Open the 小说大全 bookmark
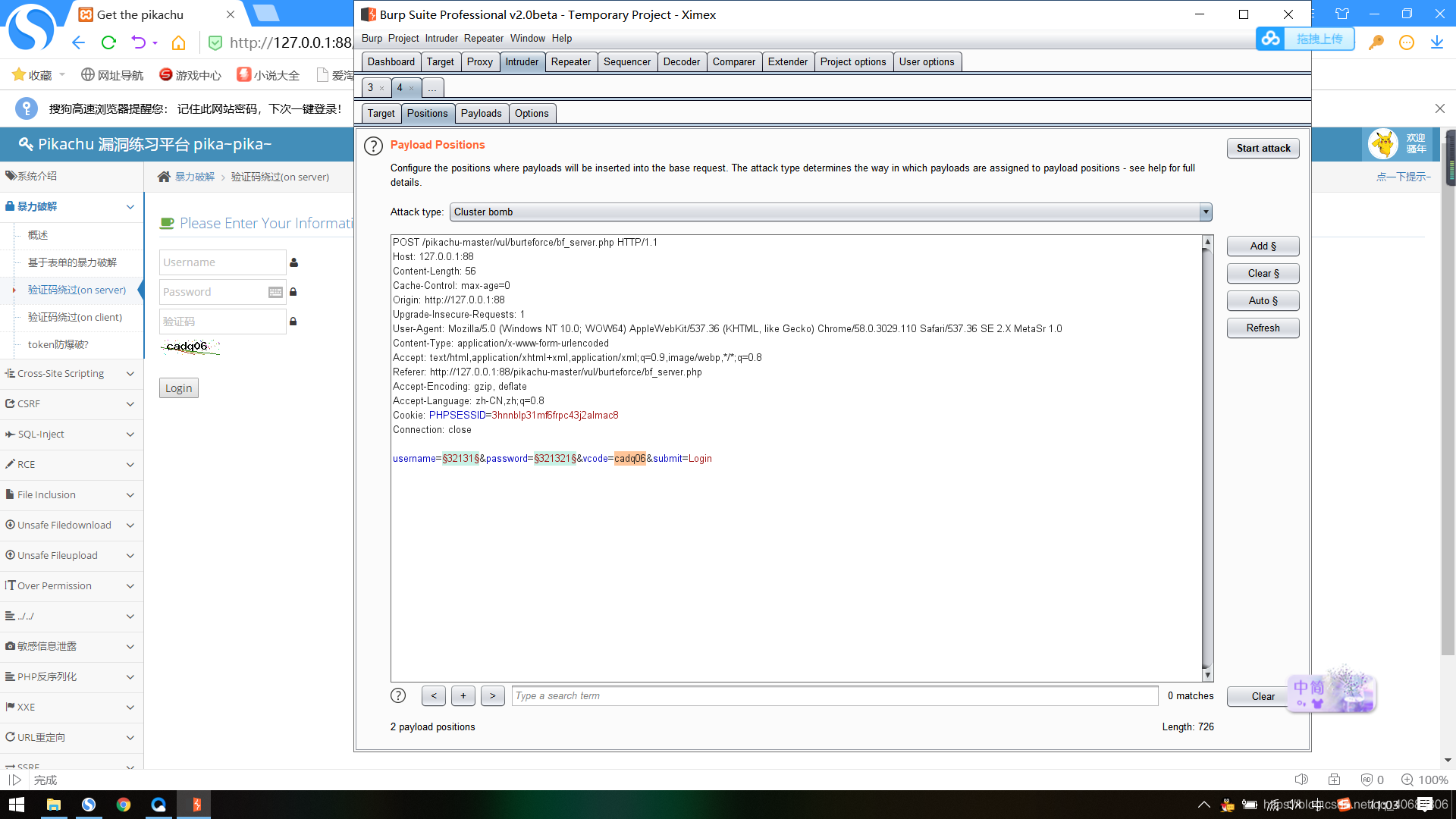 [x=268, y=75]
